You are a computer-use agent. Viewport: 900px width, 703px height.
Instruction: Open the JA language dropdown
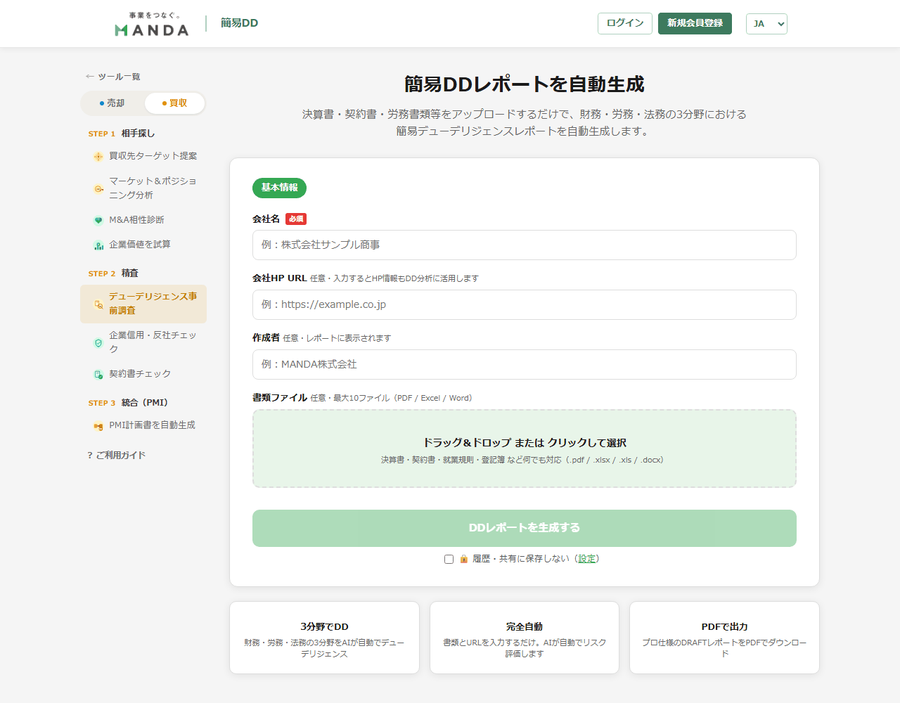pos(766,24)
